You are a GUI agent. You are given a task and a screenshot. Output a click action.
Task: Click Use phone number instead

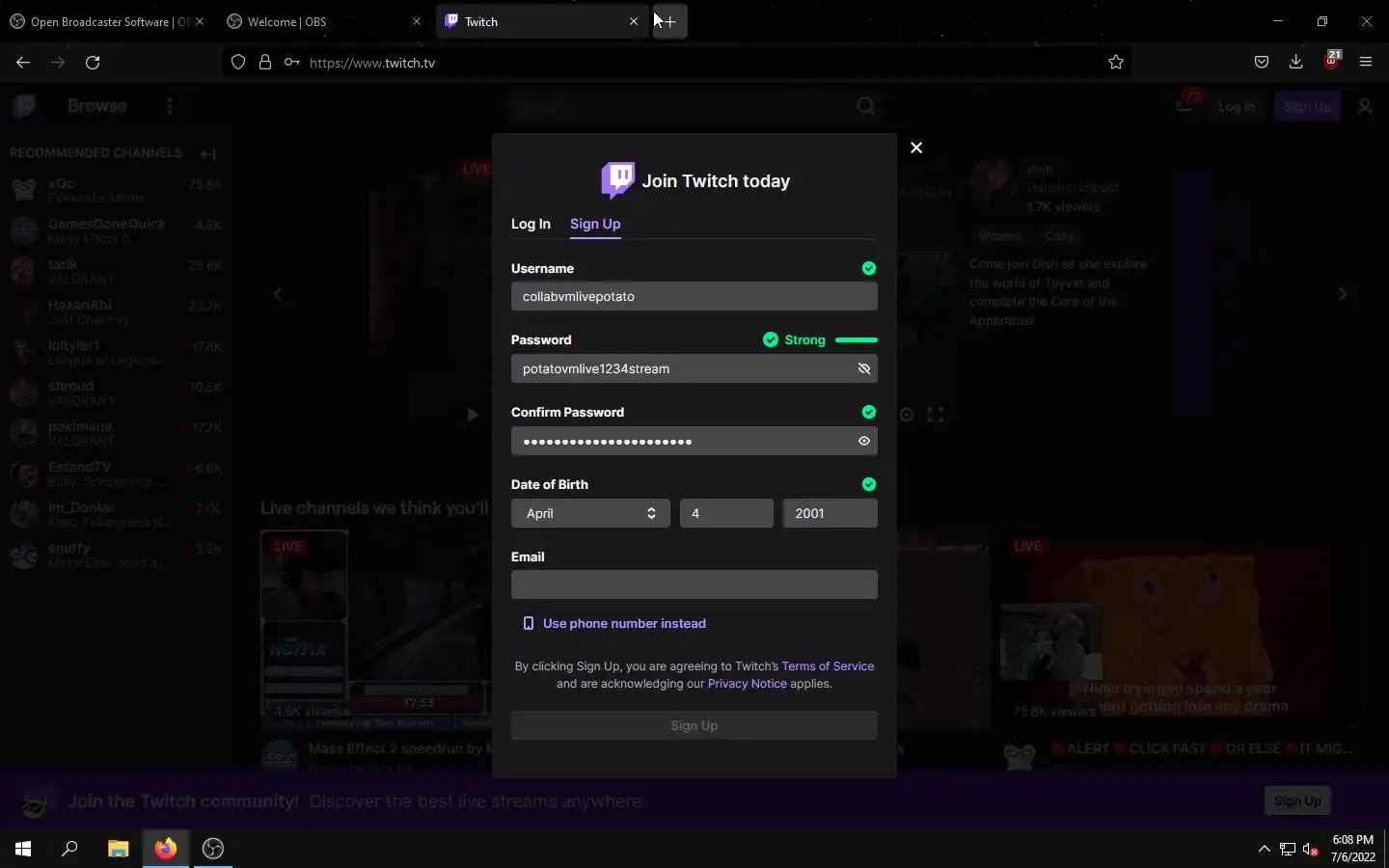(614, 623)
